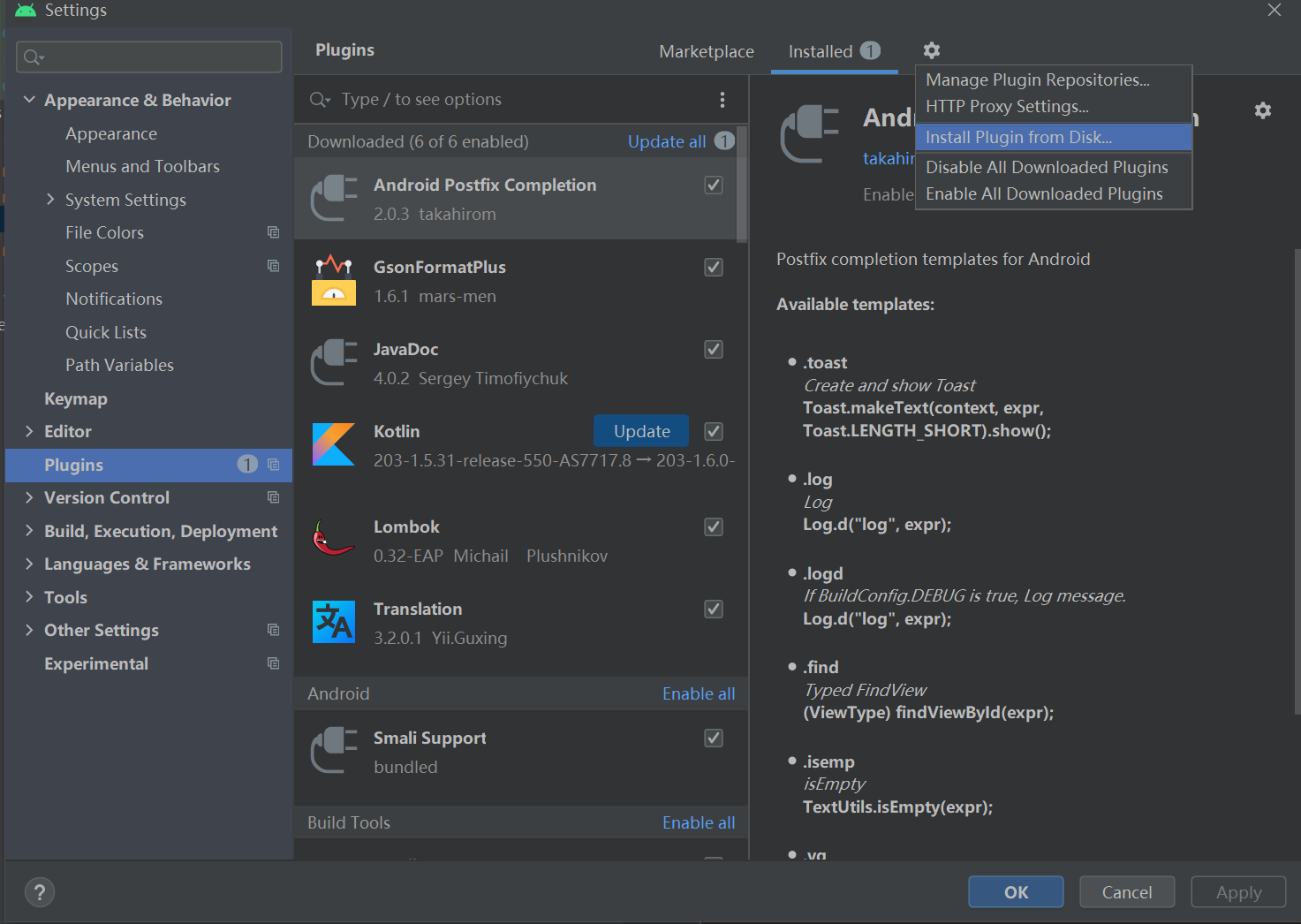This screenshot has width=1301, height=924.
Task: Click the Cancel button
Action: [x=1127, y=892]
